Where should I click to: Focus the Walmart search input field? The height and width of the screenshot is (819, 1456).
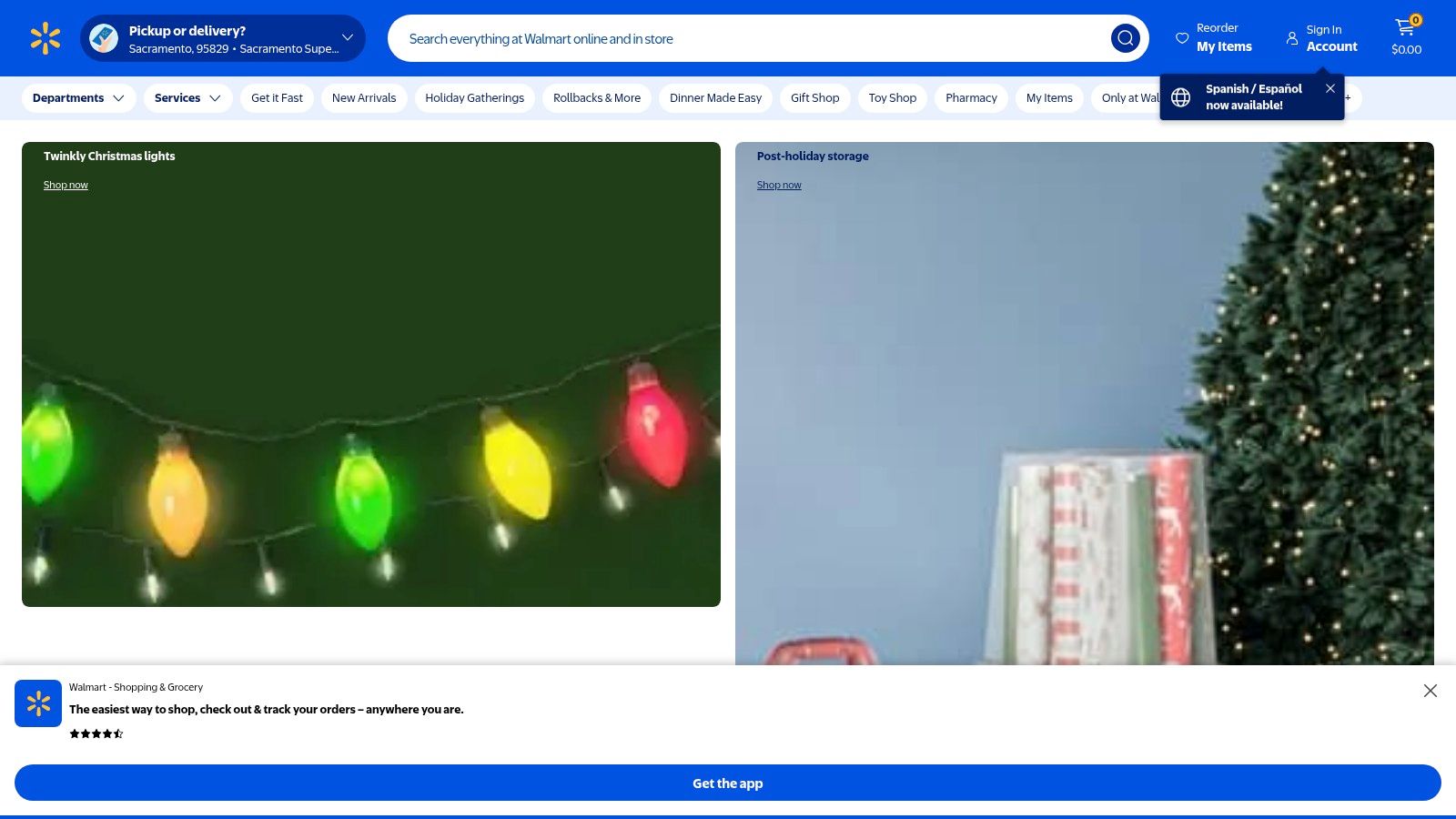746,38
